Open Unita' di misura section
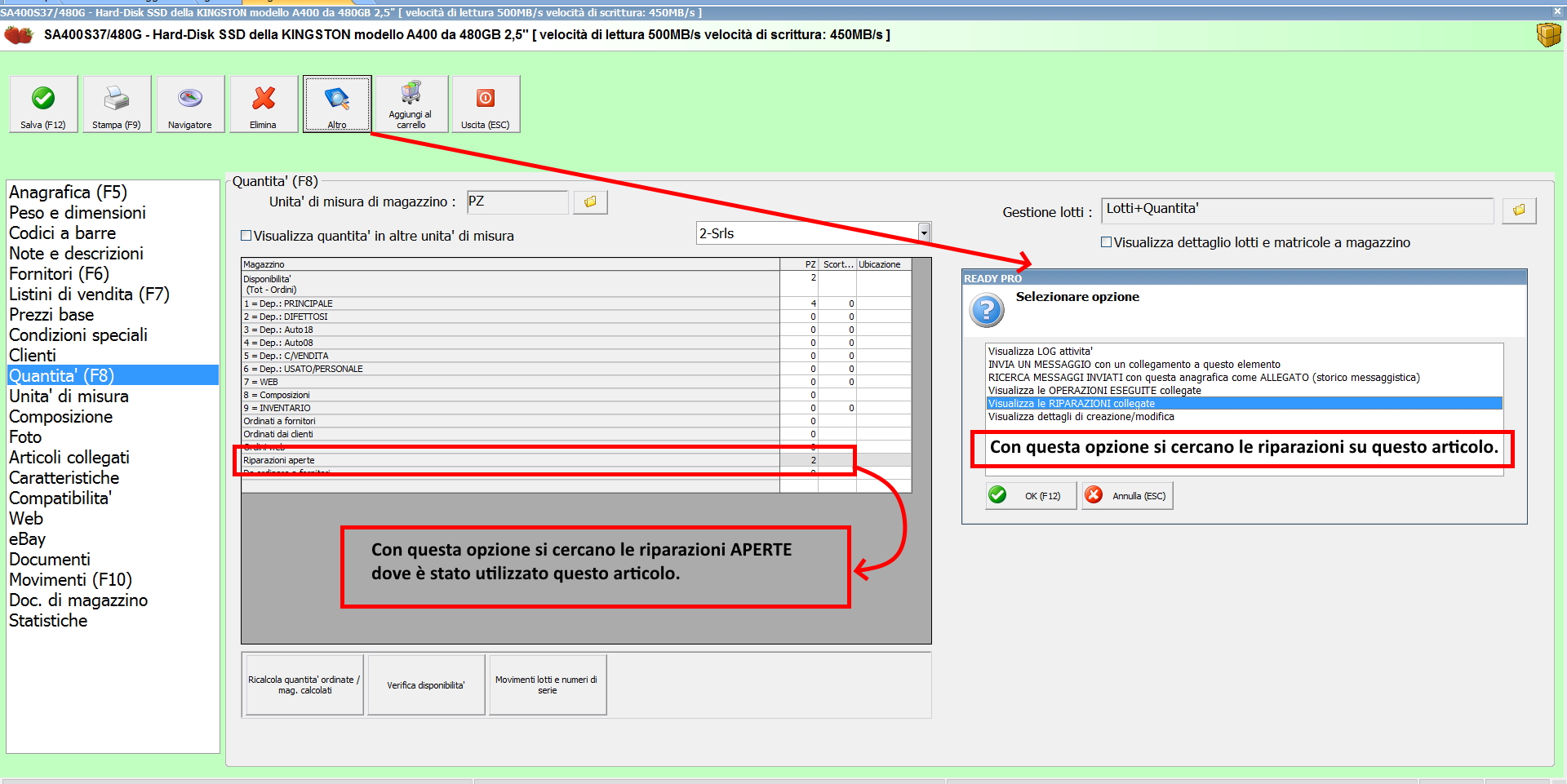 (69, 396)
